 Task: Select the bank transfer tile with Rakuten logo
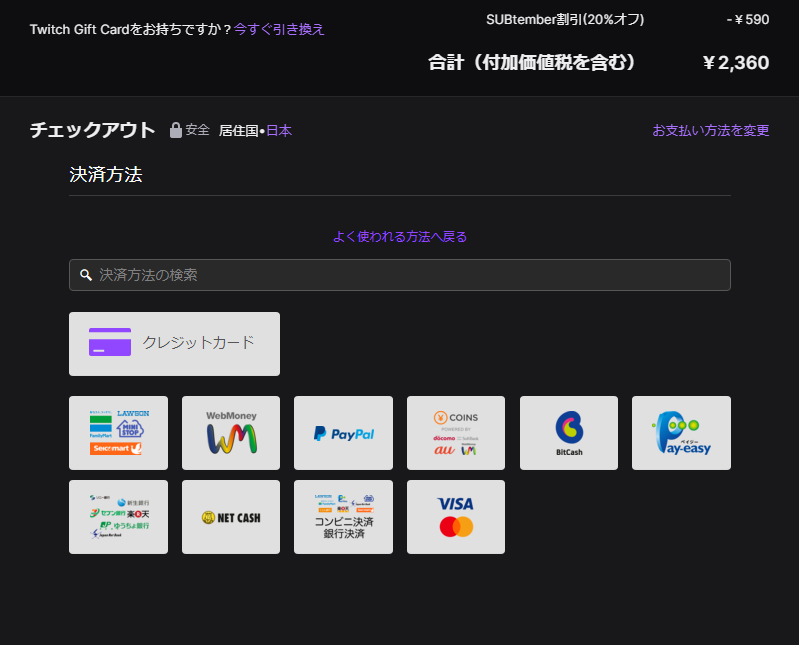118,517
